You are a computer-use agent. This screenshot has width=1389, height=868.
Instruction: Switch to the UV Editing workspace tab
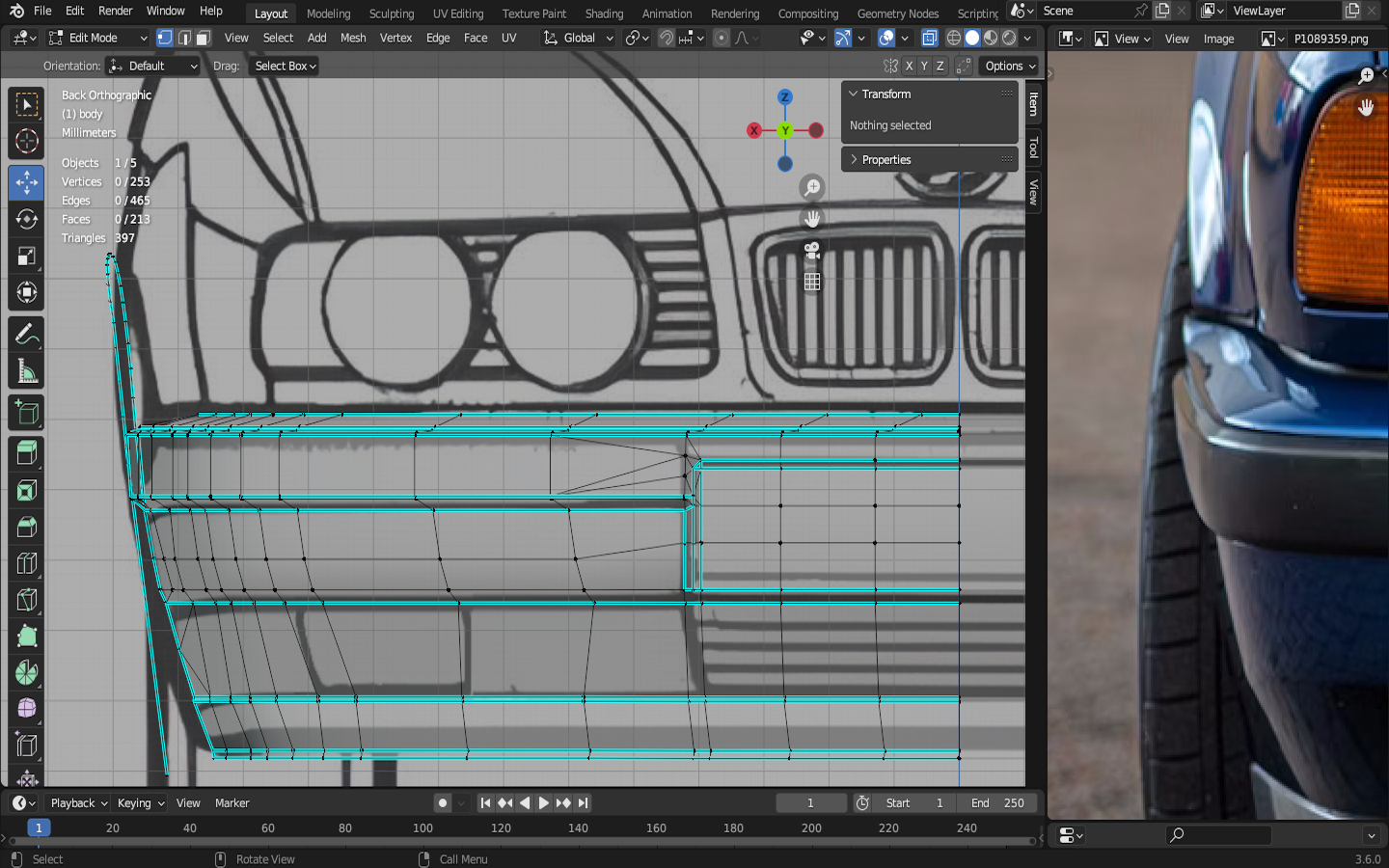click(457, 14)
